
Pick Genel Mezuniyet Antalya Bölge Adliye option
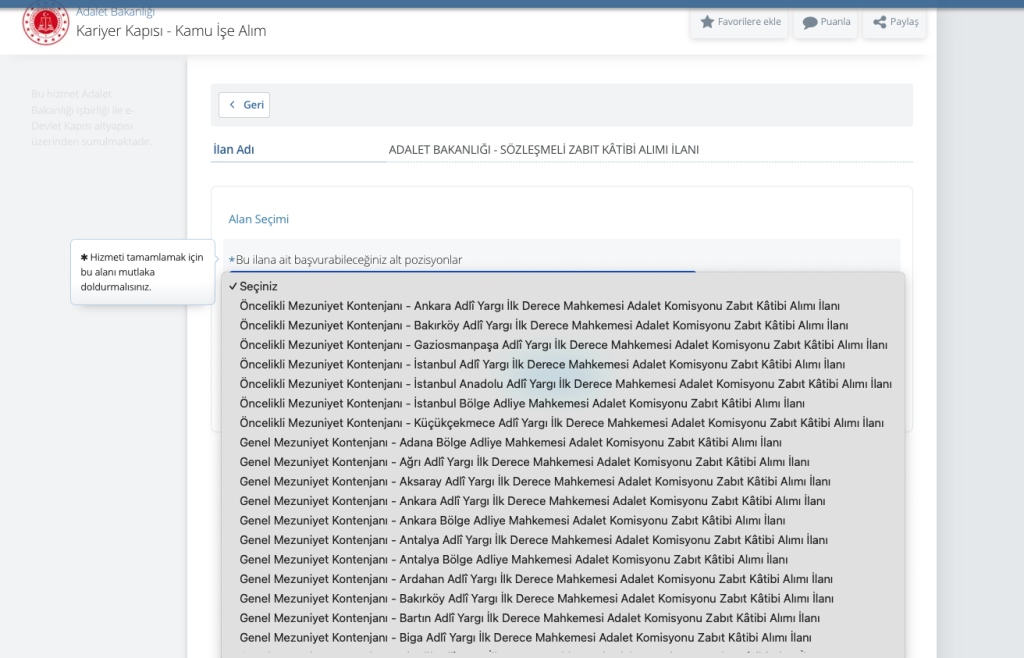(x=514, y=559)
